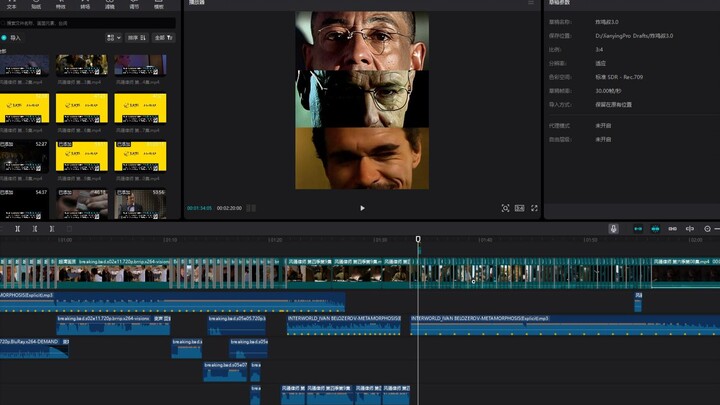This screenshot has height=405, width=720.
Task: Click the aspect ratio icon in the player
Action: pos(519,208)
